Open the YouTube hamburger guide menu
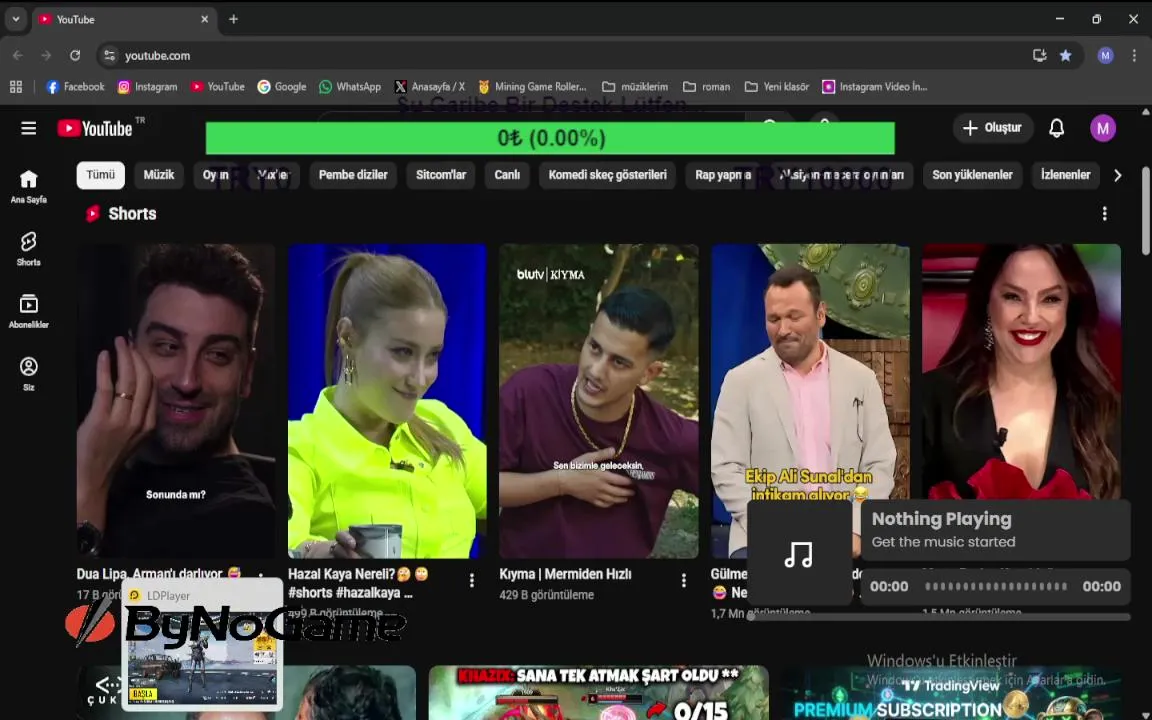Image resolution: width=1152 pixels, height=720 pixels. 29,129
